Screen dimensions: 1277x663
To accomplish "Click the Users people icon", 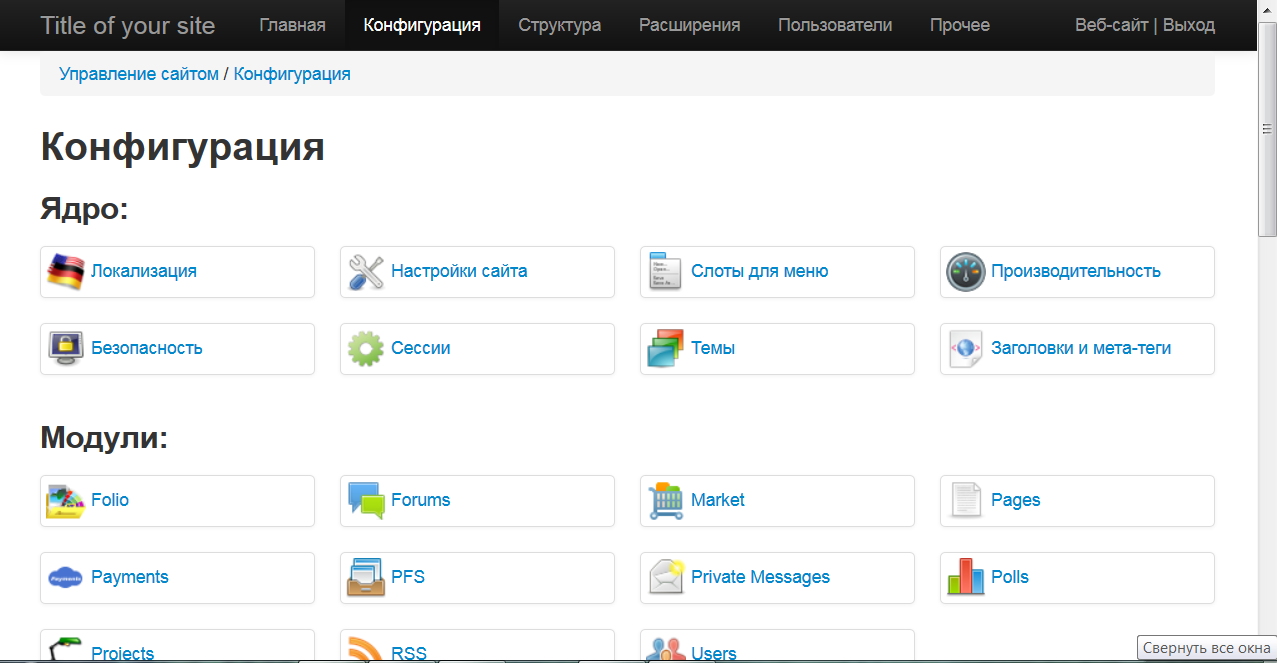I will [x=666, y=649].
